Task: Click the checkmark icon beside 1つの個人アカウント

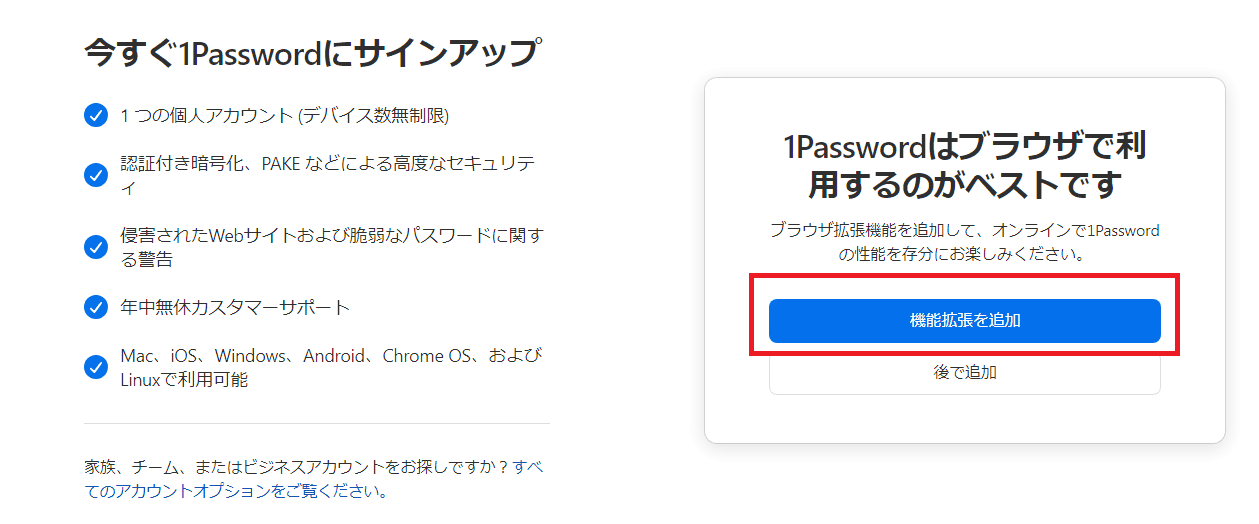Action: point(96,115)
